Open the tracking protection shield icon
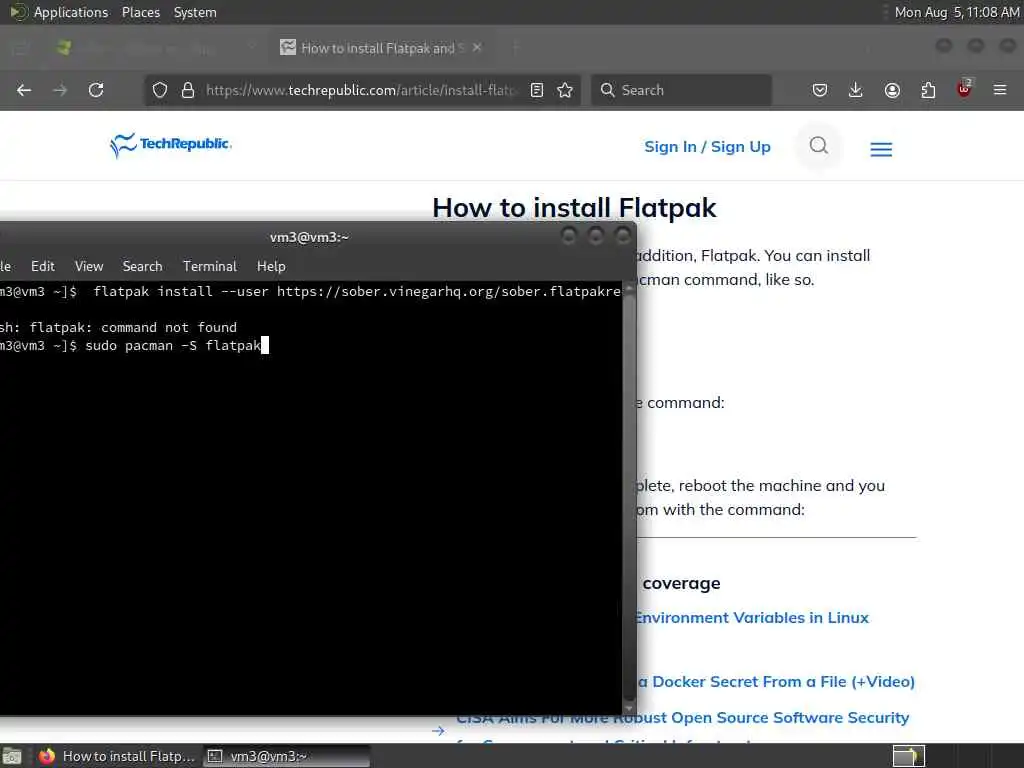 pyautogui.click(x=160, y=90)
